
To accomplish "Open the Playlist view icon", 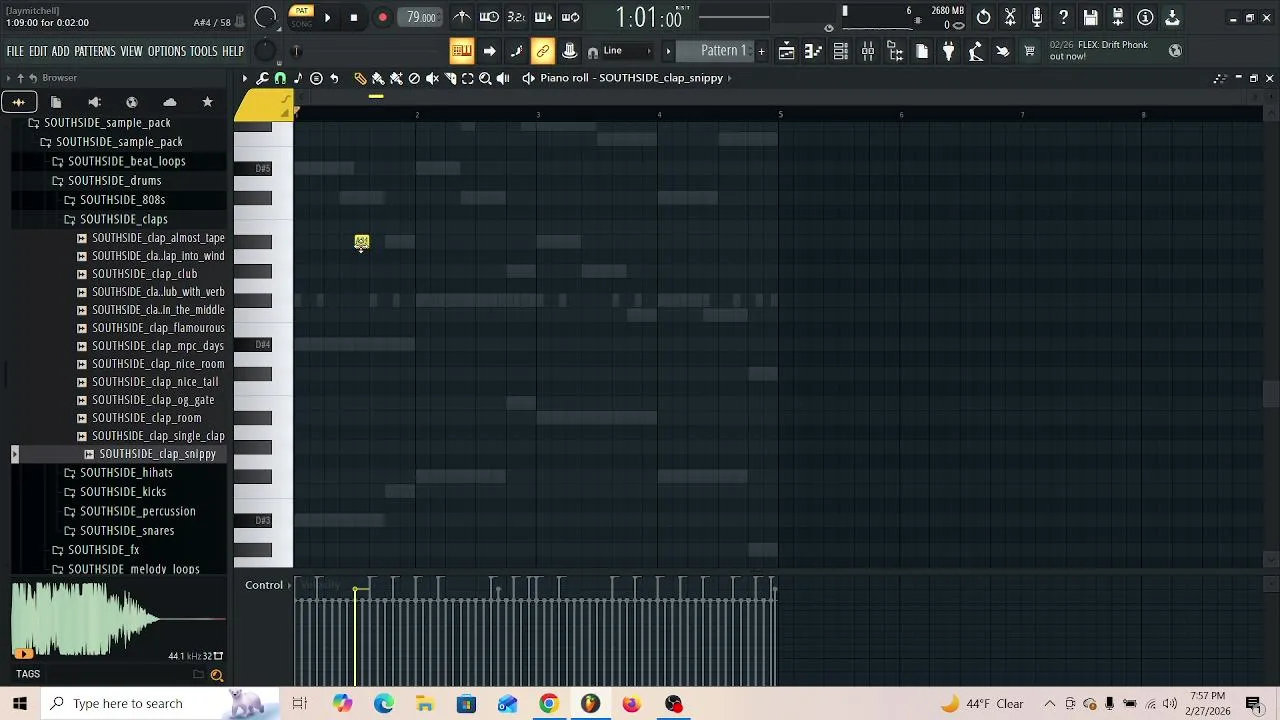I will [787, 51].
